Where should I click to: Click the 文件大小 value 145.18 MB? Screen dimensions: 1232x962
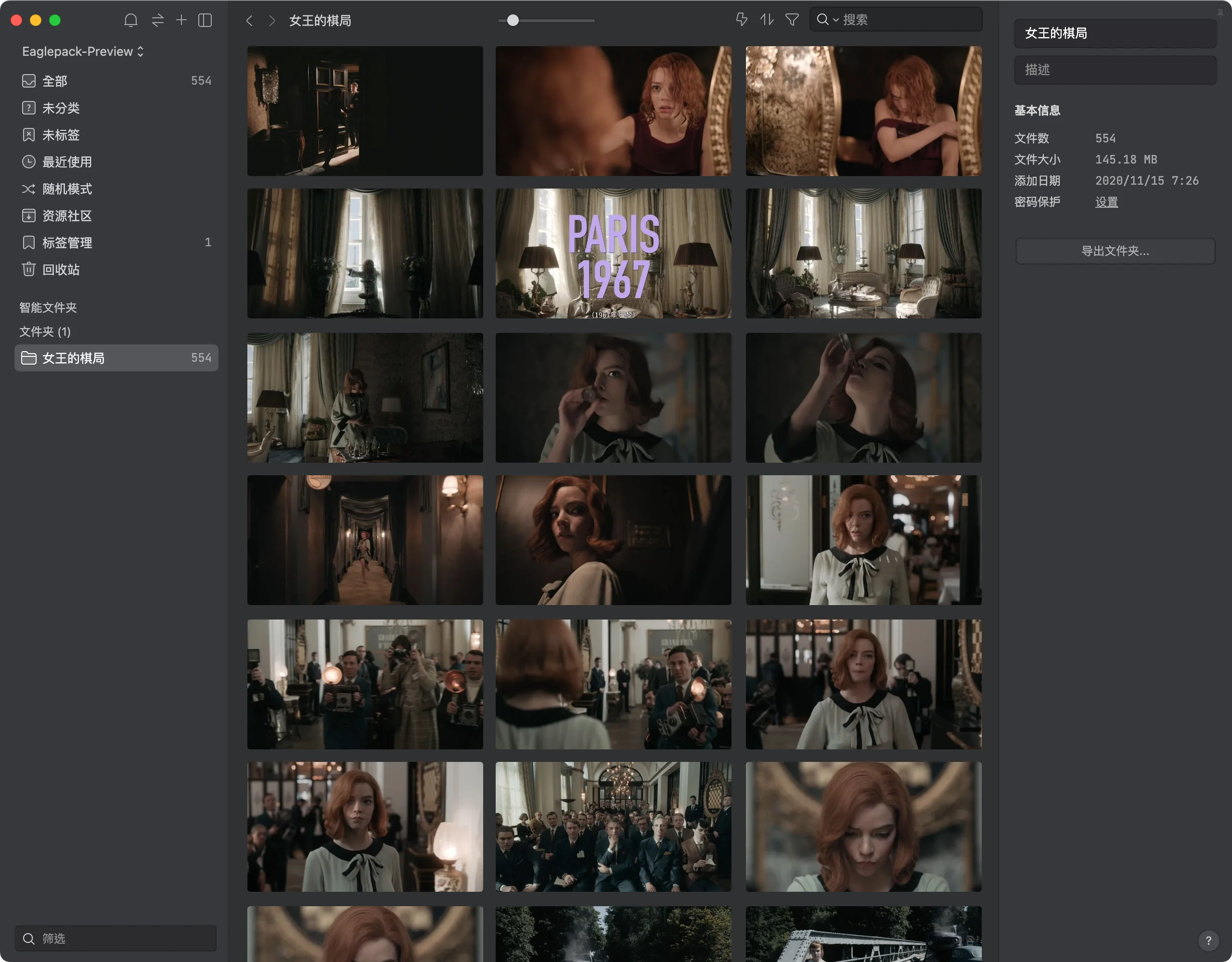1126,160
